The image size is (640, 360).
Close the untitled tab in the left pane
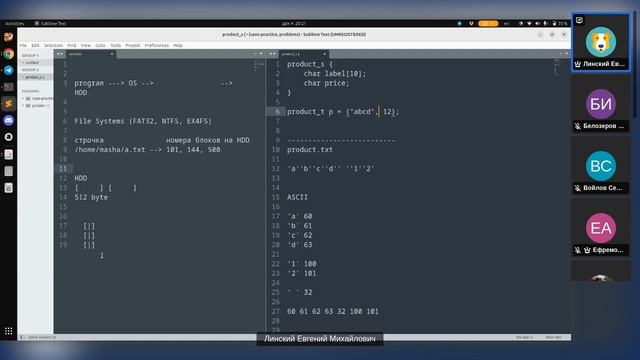click(x=112, y=54)
